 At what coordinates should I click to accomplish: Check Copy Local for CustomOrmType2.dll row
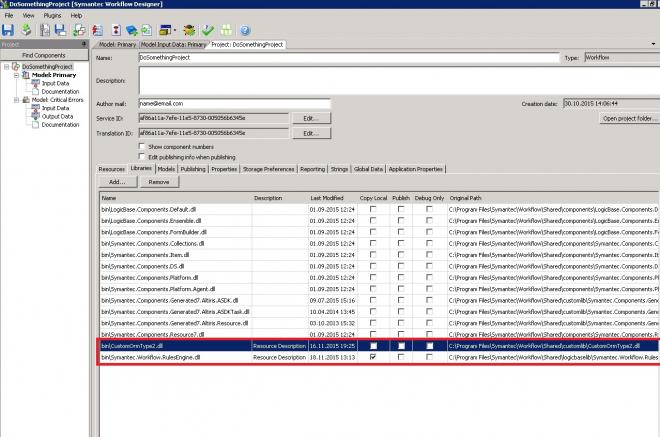[373, 346]
